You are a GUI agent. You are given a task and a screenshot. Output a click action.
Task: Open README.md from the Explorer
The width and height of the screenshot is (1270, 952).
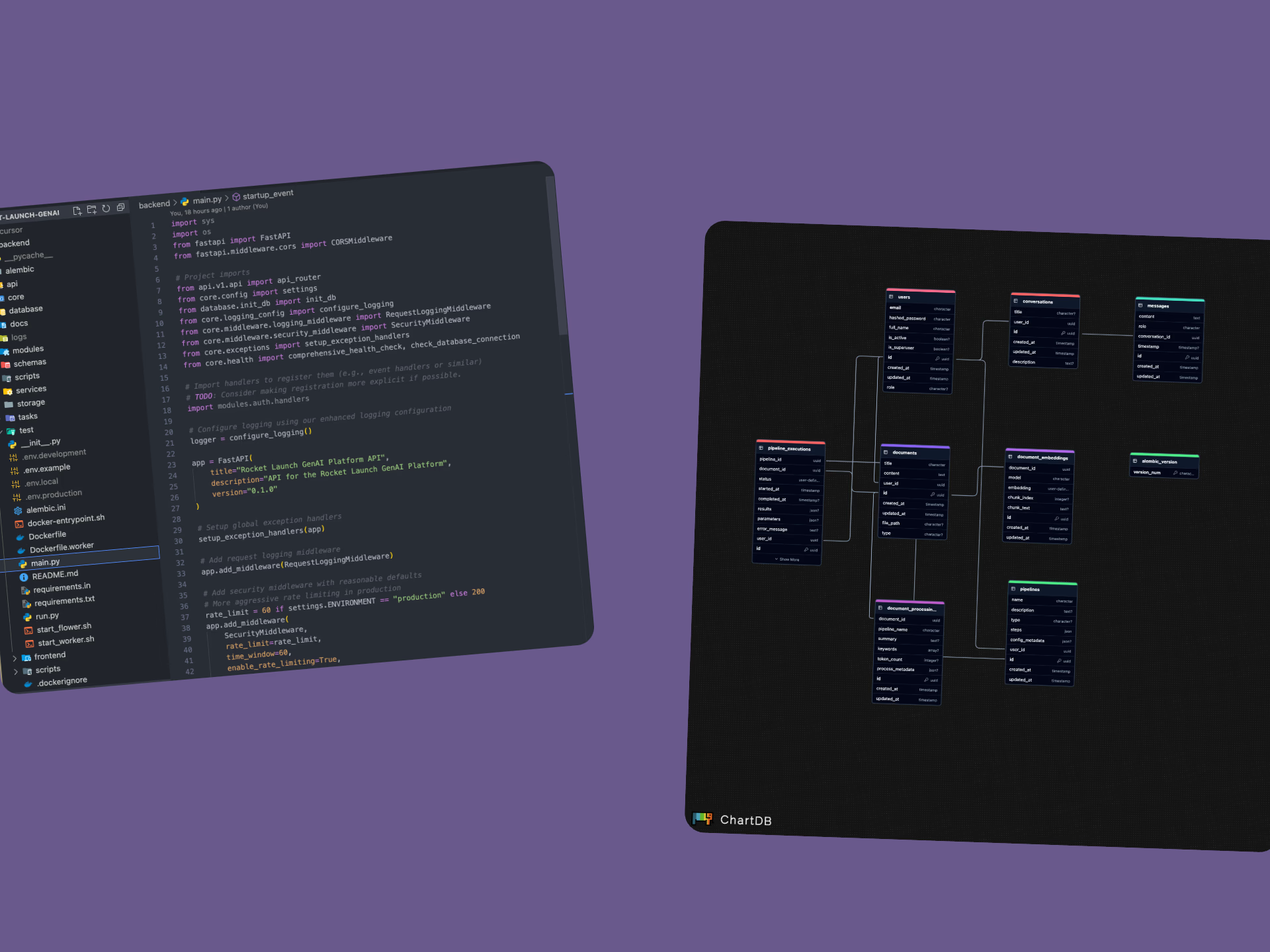tap(54, 574)
